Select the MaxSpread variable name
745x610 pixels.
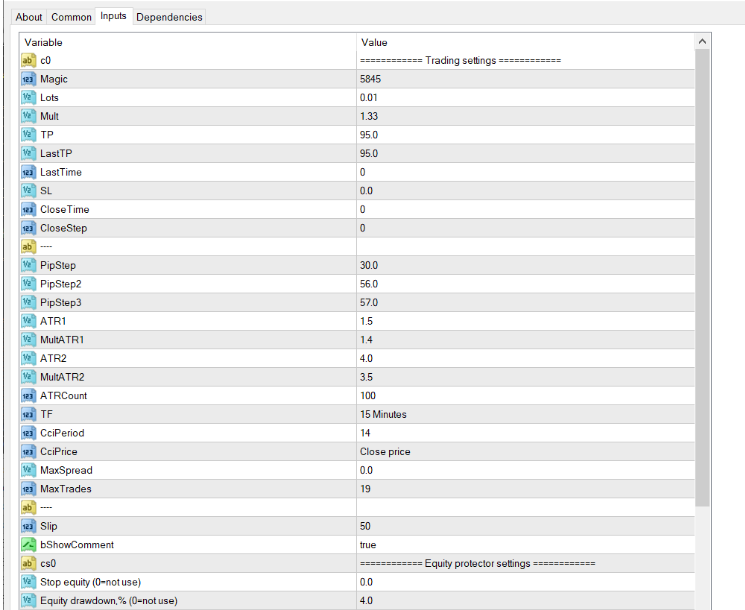[67, 470]
